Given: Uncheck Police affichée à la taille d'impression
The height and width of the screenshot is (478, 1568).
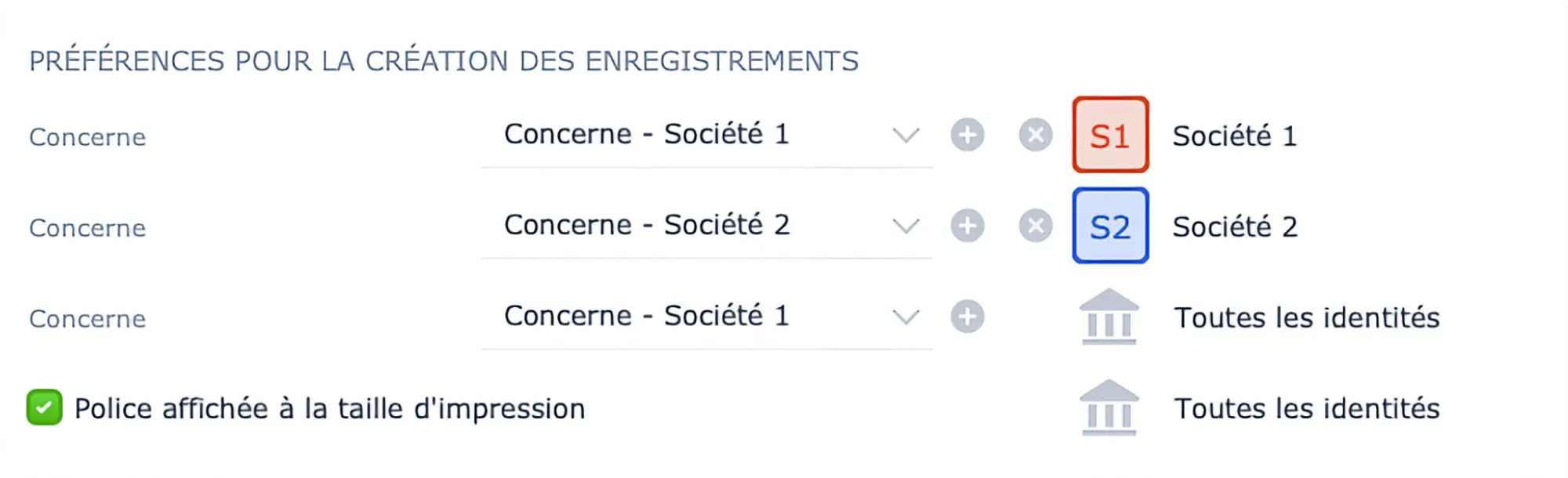Looking at the screenshot, I should [x=44, y=407].
